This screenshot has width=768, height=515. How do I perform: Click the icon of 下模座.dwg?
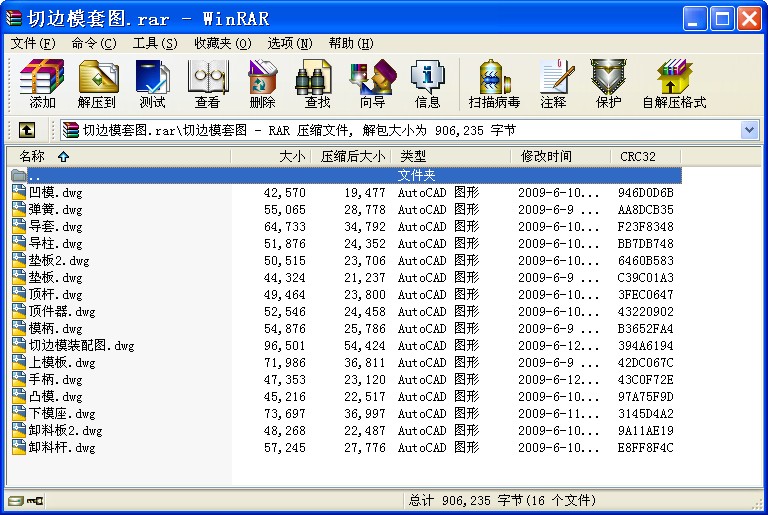(x=19, y=413)
